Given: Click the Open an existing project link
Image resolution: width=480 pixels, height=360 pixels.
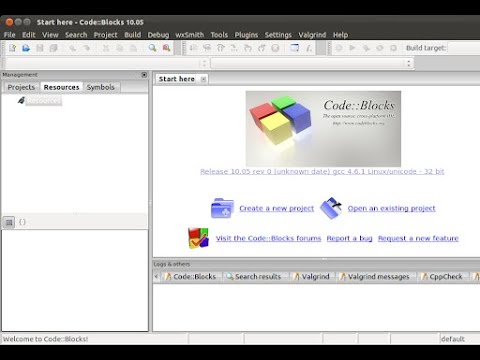Looking at the screenshot, I should pos(392,208).
